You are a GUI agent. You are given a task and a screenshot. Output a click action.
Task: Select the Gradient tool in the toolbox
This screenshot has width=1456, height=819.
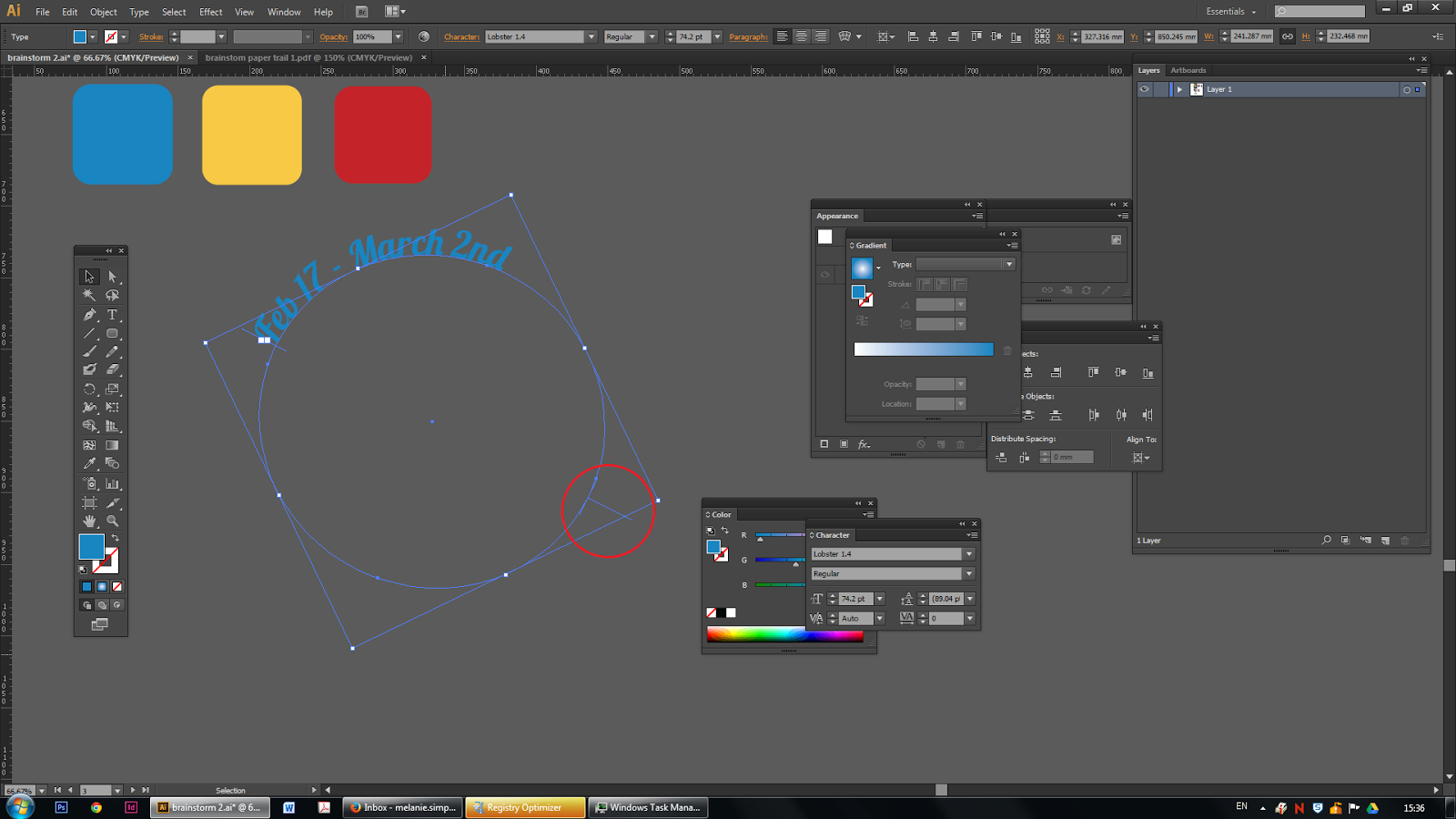(x=113, y=446)
